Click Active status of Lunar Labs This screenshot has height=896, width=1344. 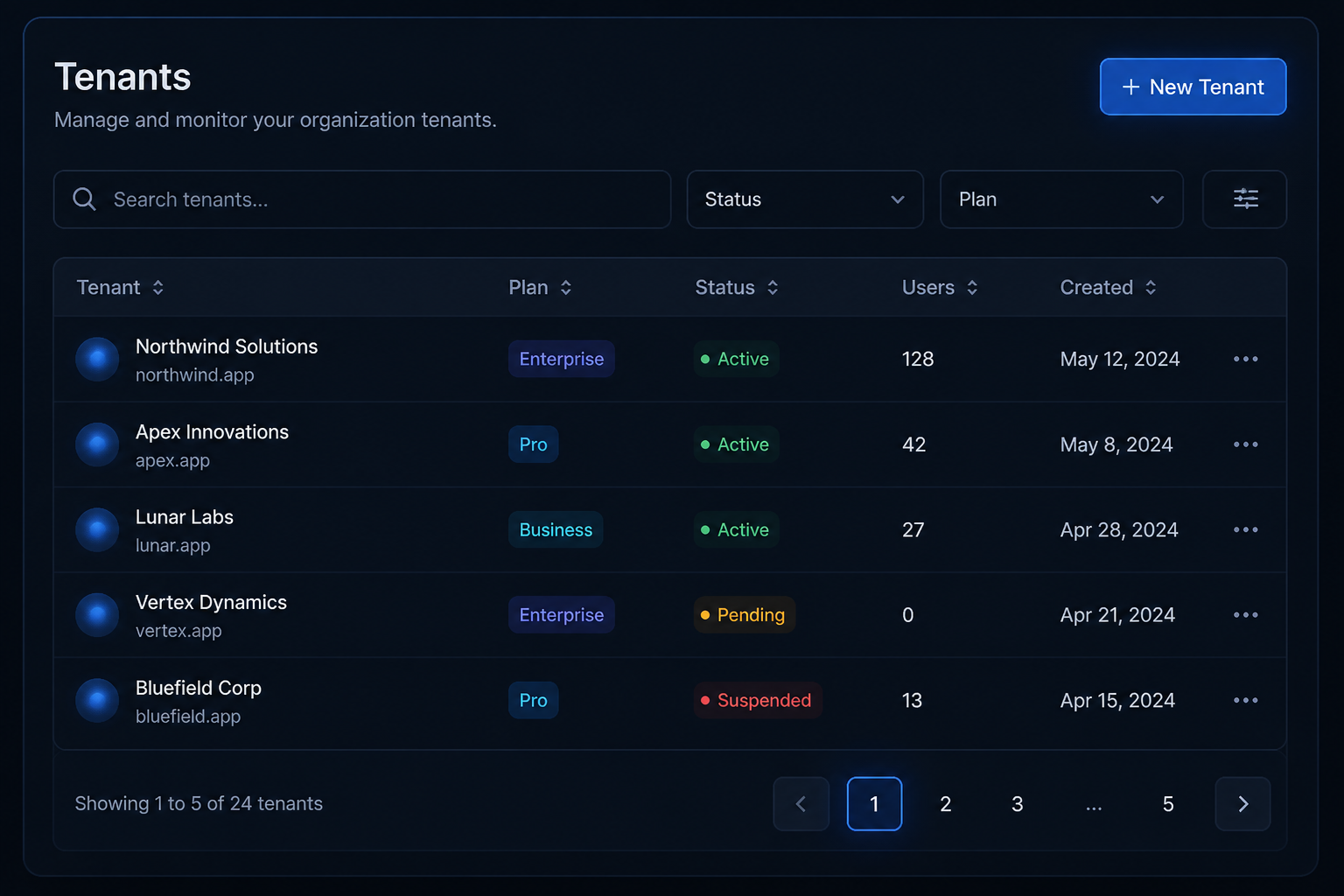[736, 529]
